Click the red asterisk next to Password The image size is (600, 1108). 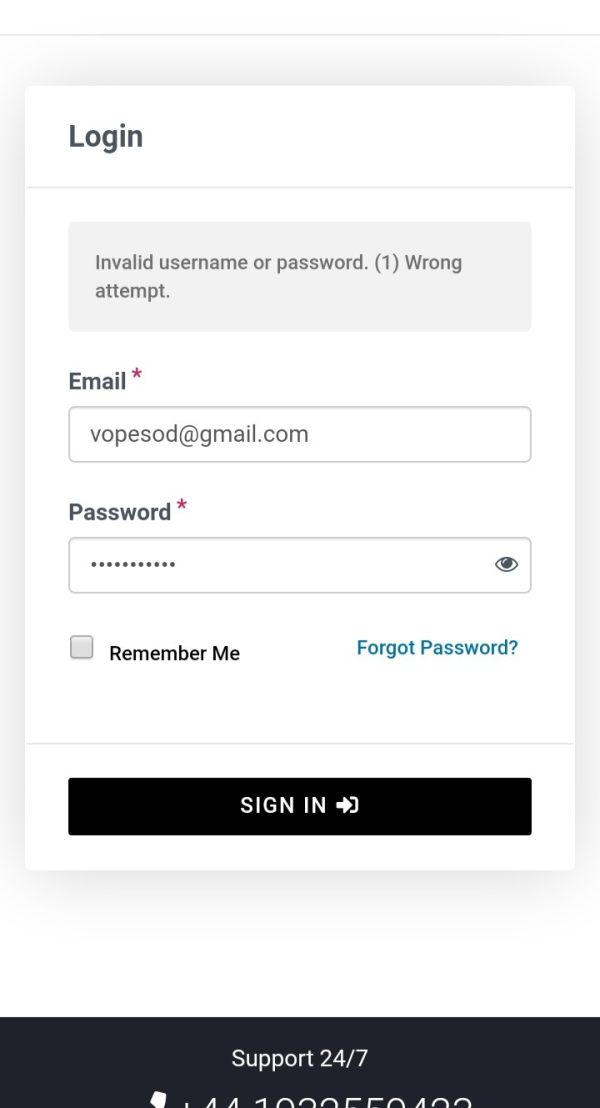(x=182, y=505)
